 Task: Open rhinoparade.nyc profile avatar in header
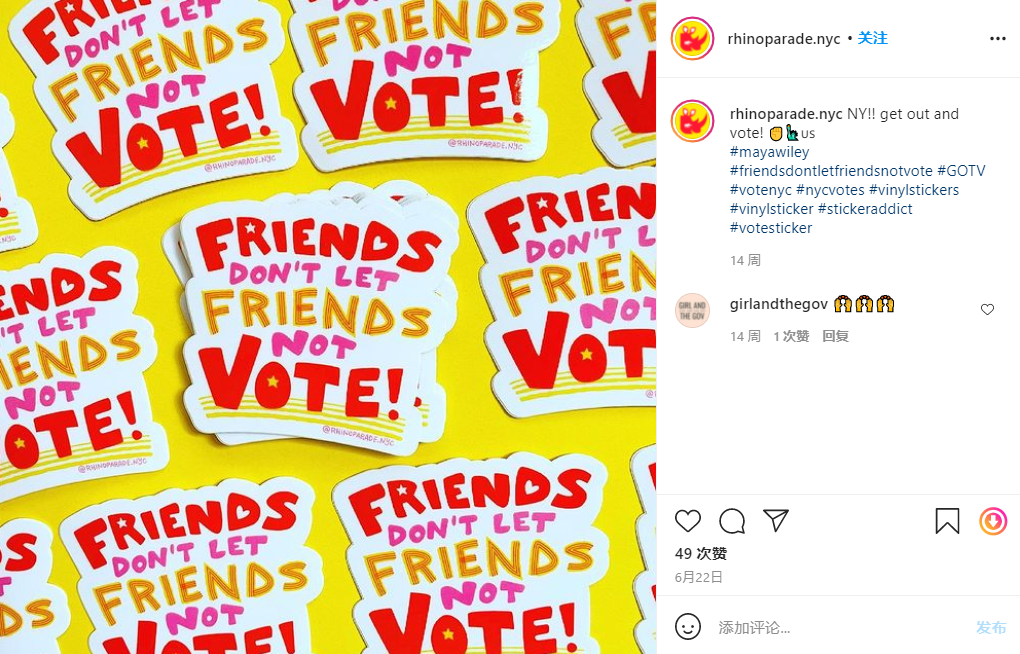[692, 39]
